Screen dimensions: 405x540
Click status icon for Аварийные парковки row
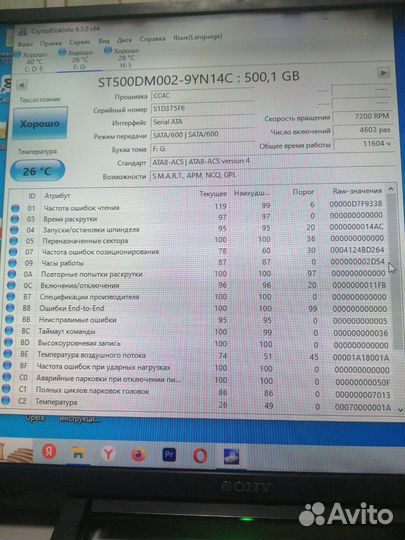[7, 377]
